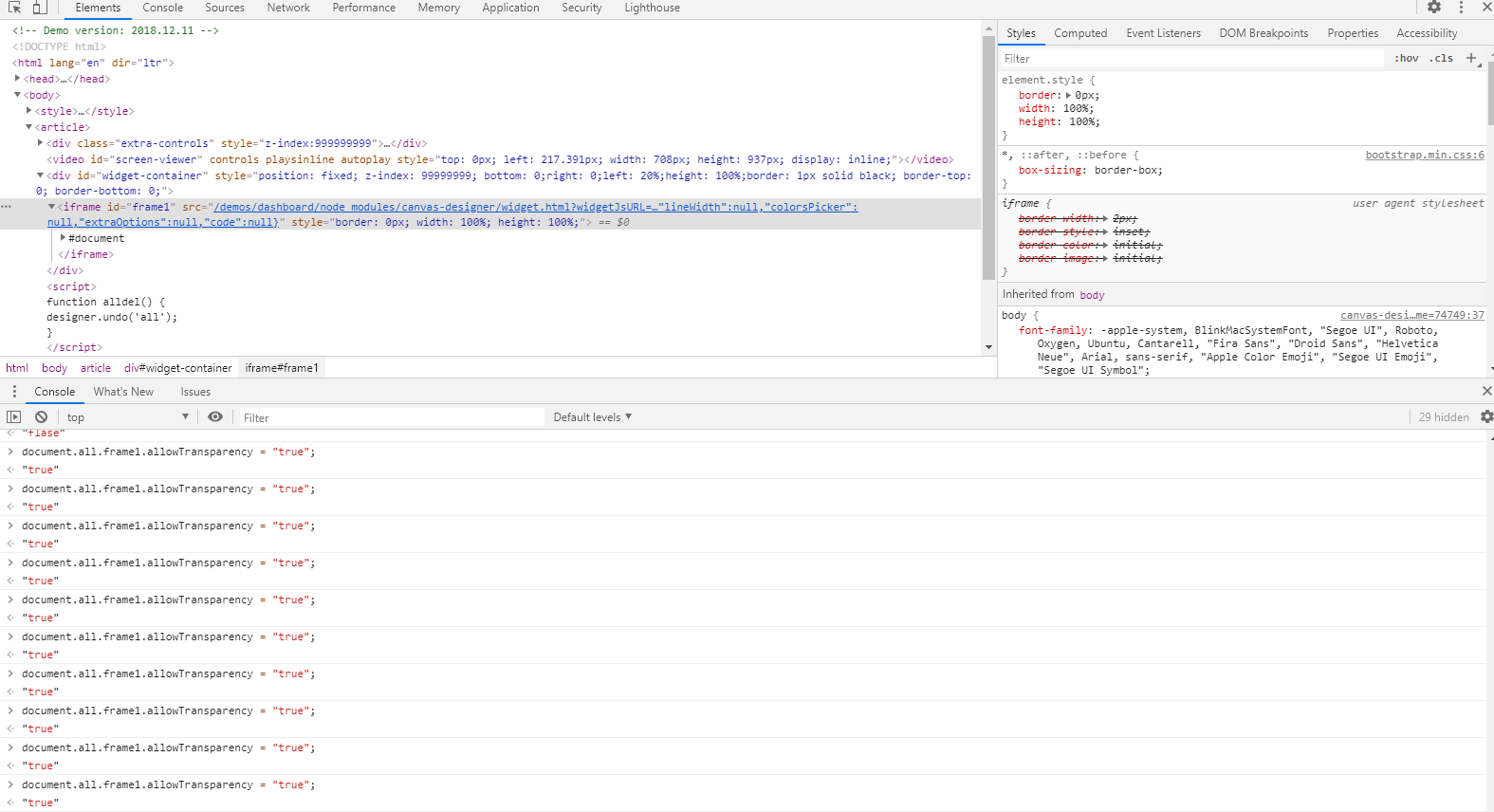Viewport: 1494px width, 812px height.
Task: Open the Application tab
Action: click(x=510, y=8)
